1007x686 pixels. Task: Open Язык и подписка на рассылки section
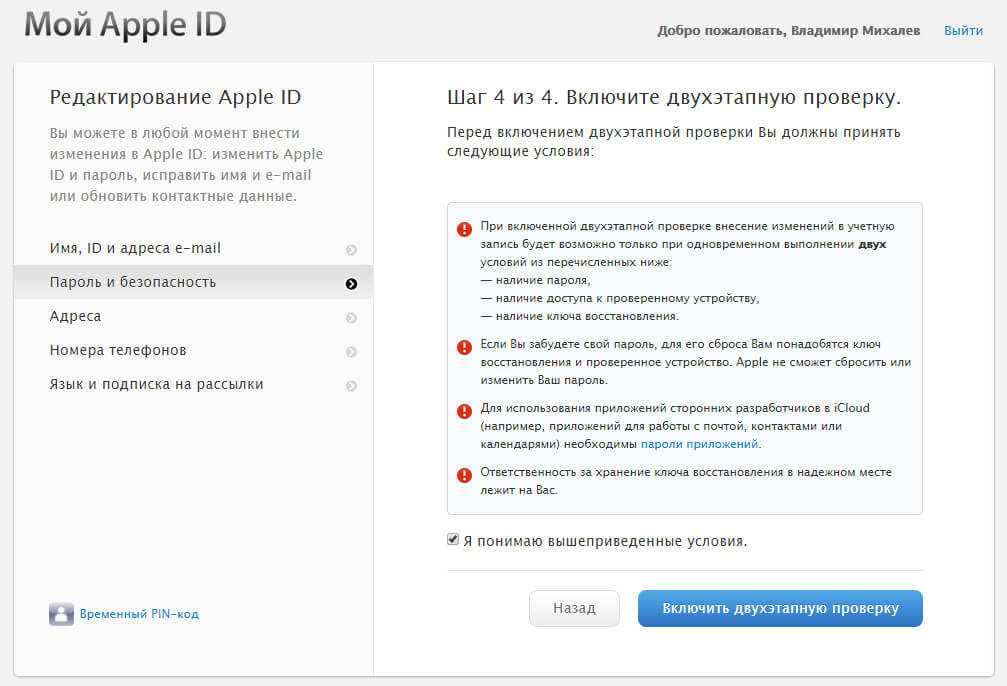[x=193, y=384]
